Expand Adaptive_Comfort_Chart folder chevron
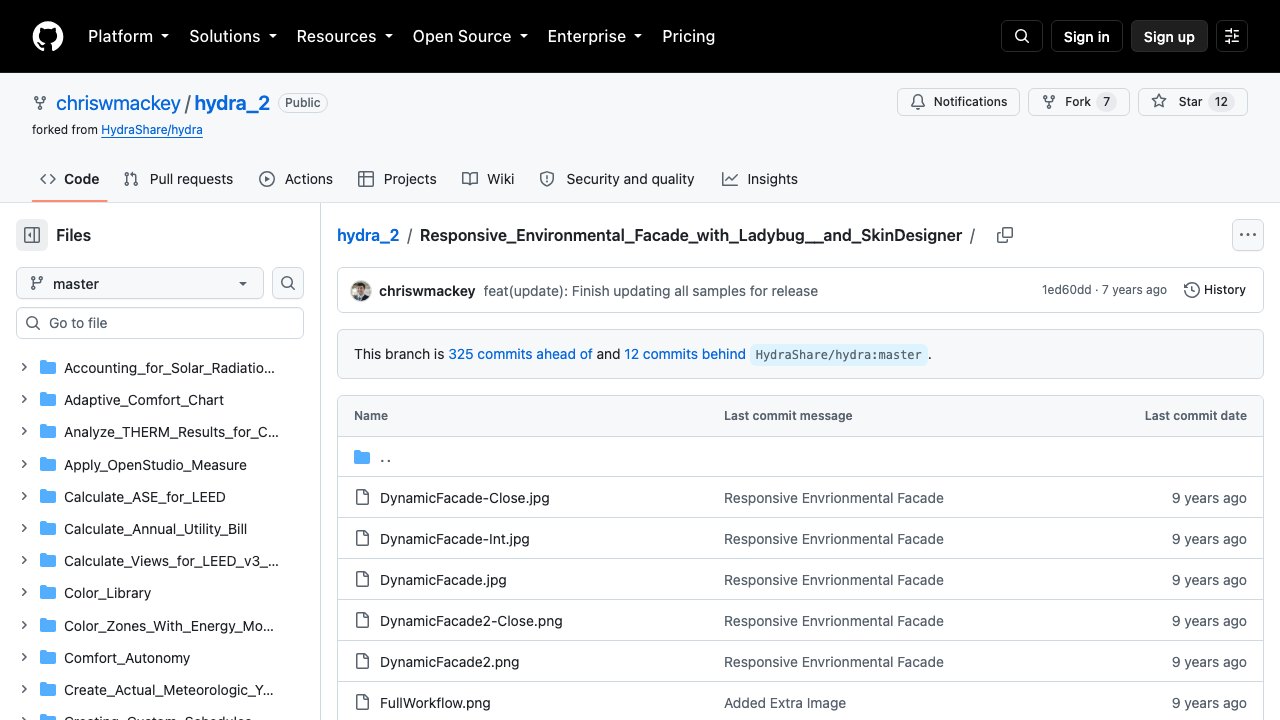 (x=24, y=400)
